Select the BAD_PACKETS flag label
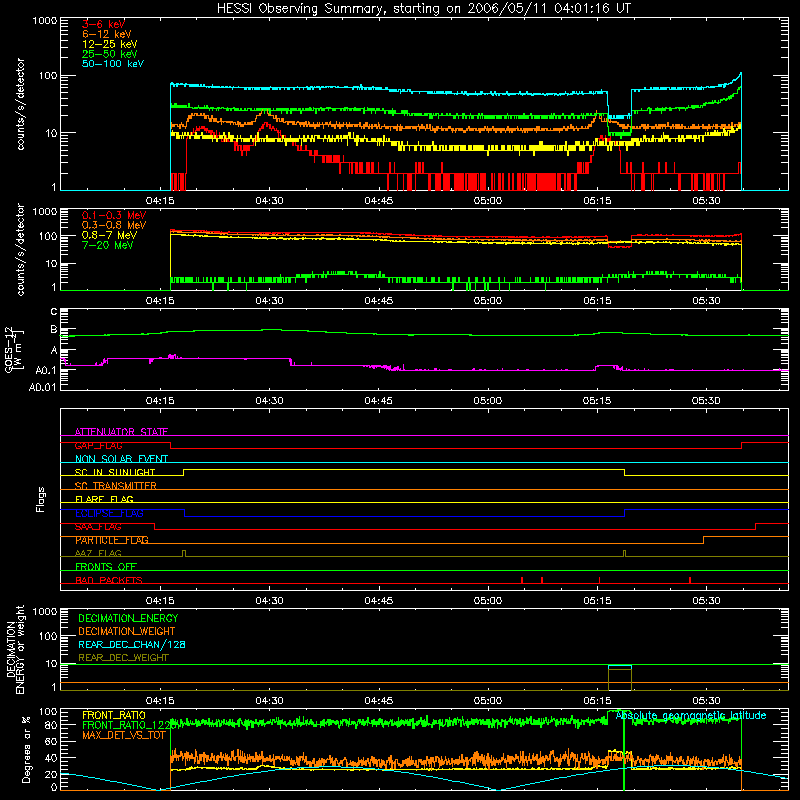800x800 pixels. (109, 580)
